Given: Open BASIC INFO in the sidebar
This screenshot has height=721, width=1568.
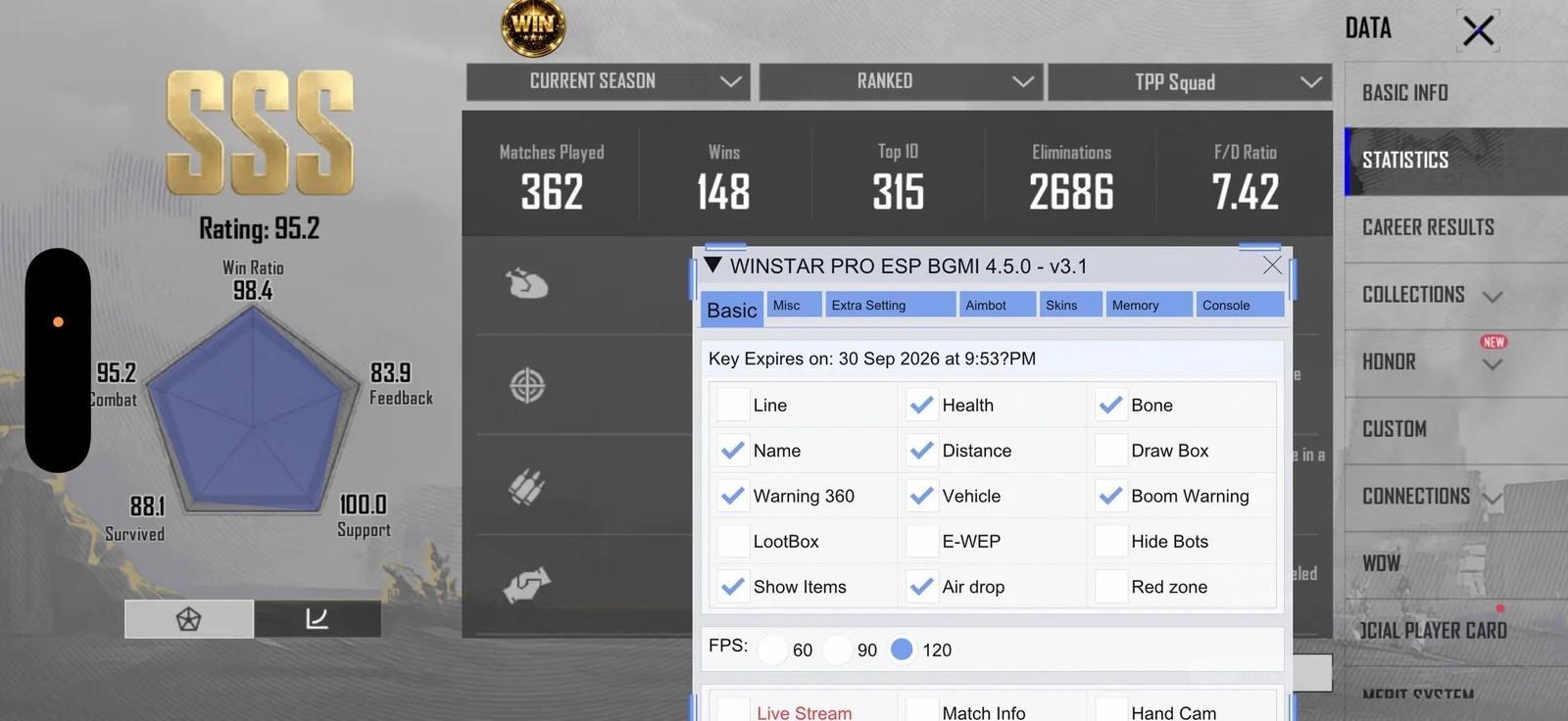Looking at the screenshot, I should 1456,94.
